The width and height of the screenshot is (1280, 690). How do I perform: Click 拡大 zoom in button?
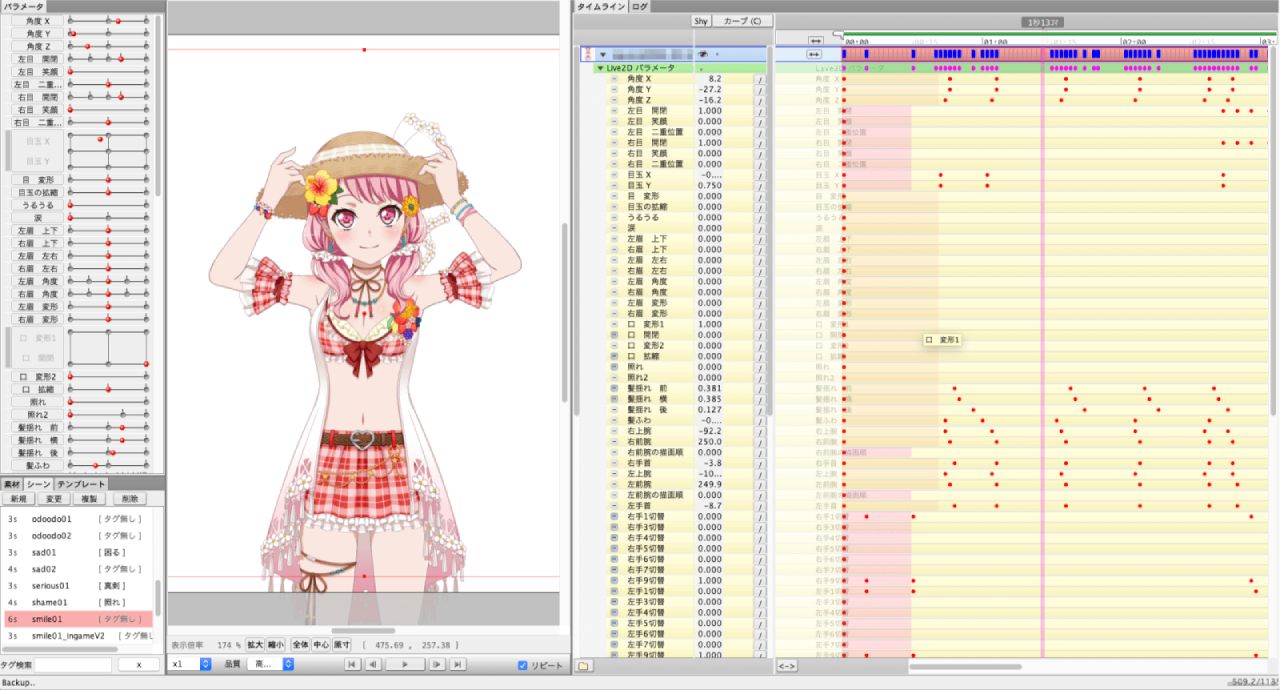[254, 645]
